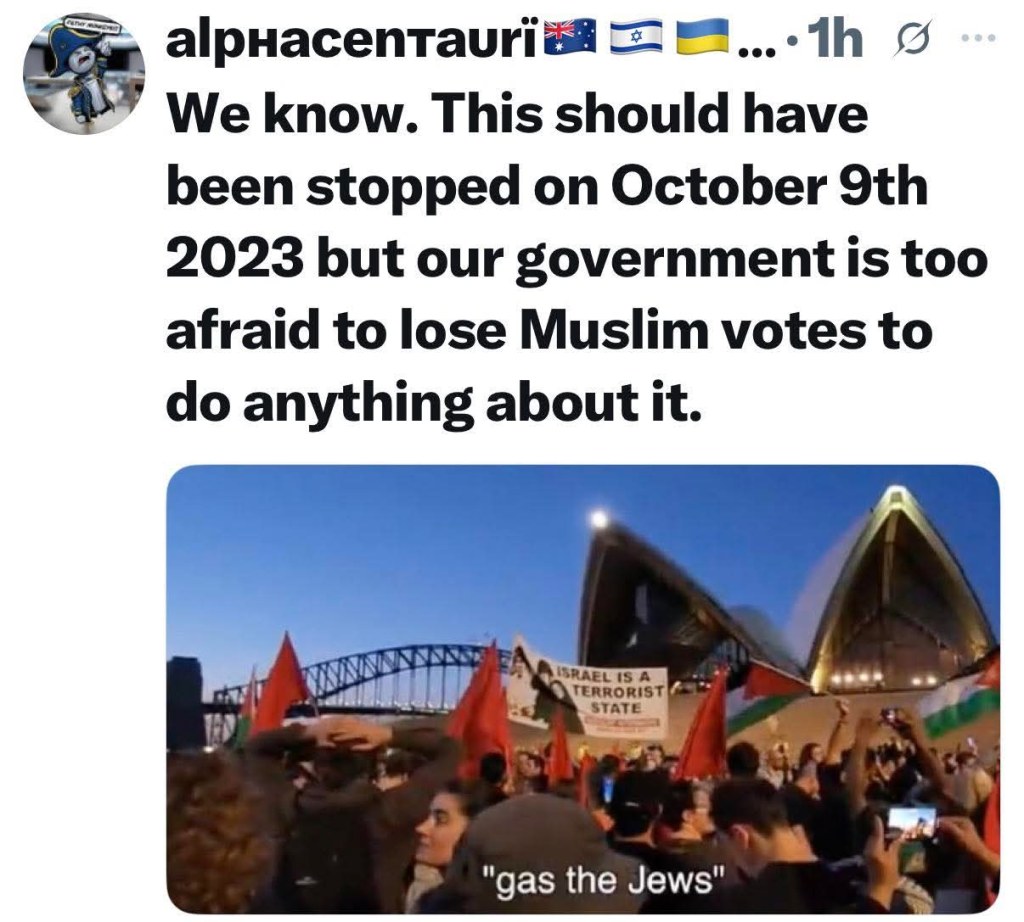Open the alpнacenтaurï display name link
Viewport: 1024px width, 922px height.
click(x=354, y=40)
